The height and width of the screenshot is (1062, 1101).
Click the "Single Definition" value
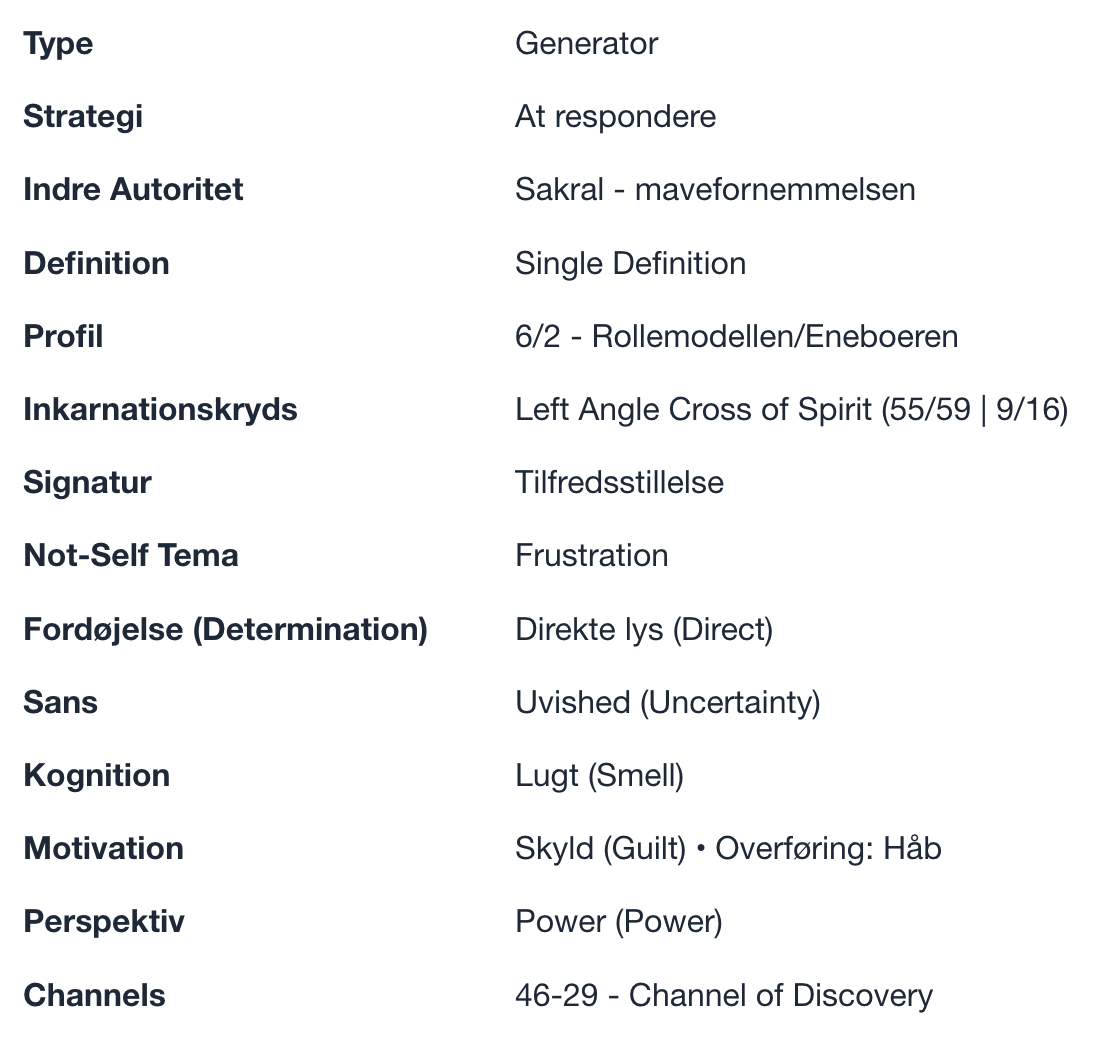pos(630,263)
